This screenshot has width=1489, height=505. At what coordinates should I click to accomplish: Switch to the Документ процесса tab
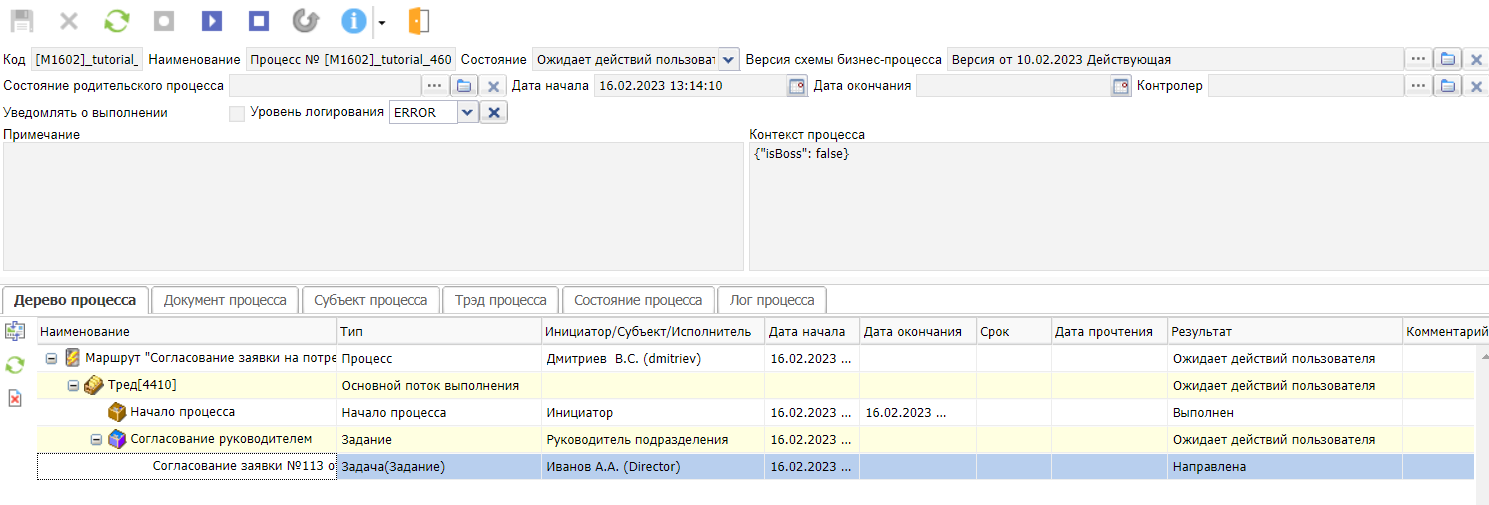tap(225, 300)
